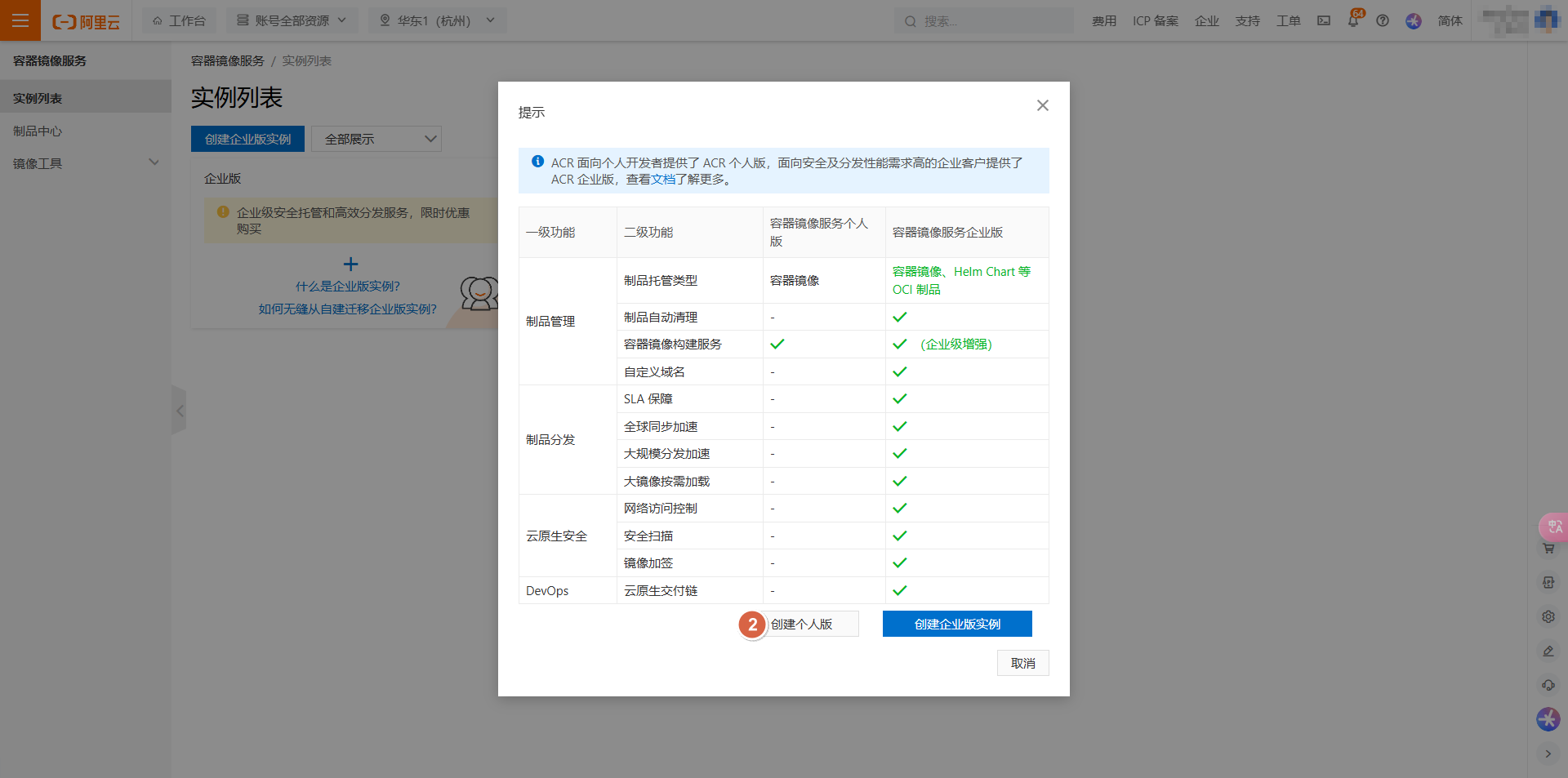
Task: Open the AI assistant icon on right rail
Action: pos(1548,719)
